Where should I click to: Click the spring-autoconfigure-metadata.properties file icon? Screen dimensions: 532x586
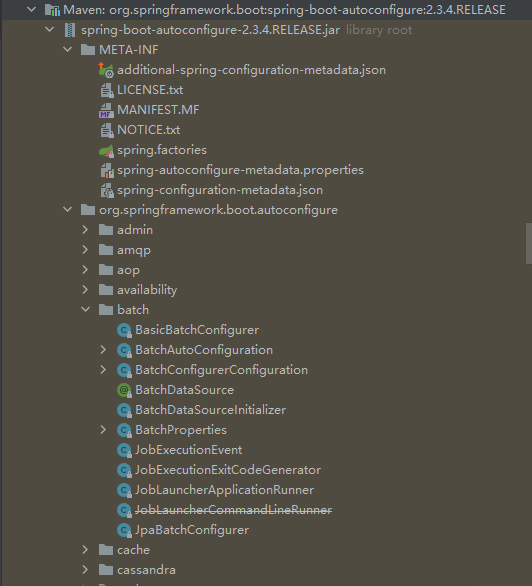point(107,170)
